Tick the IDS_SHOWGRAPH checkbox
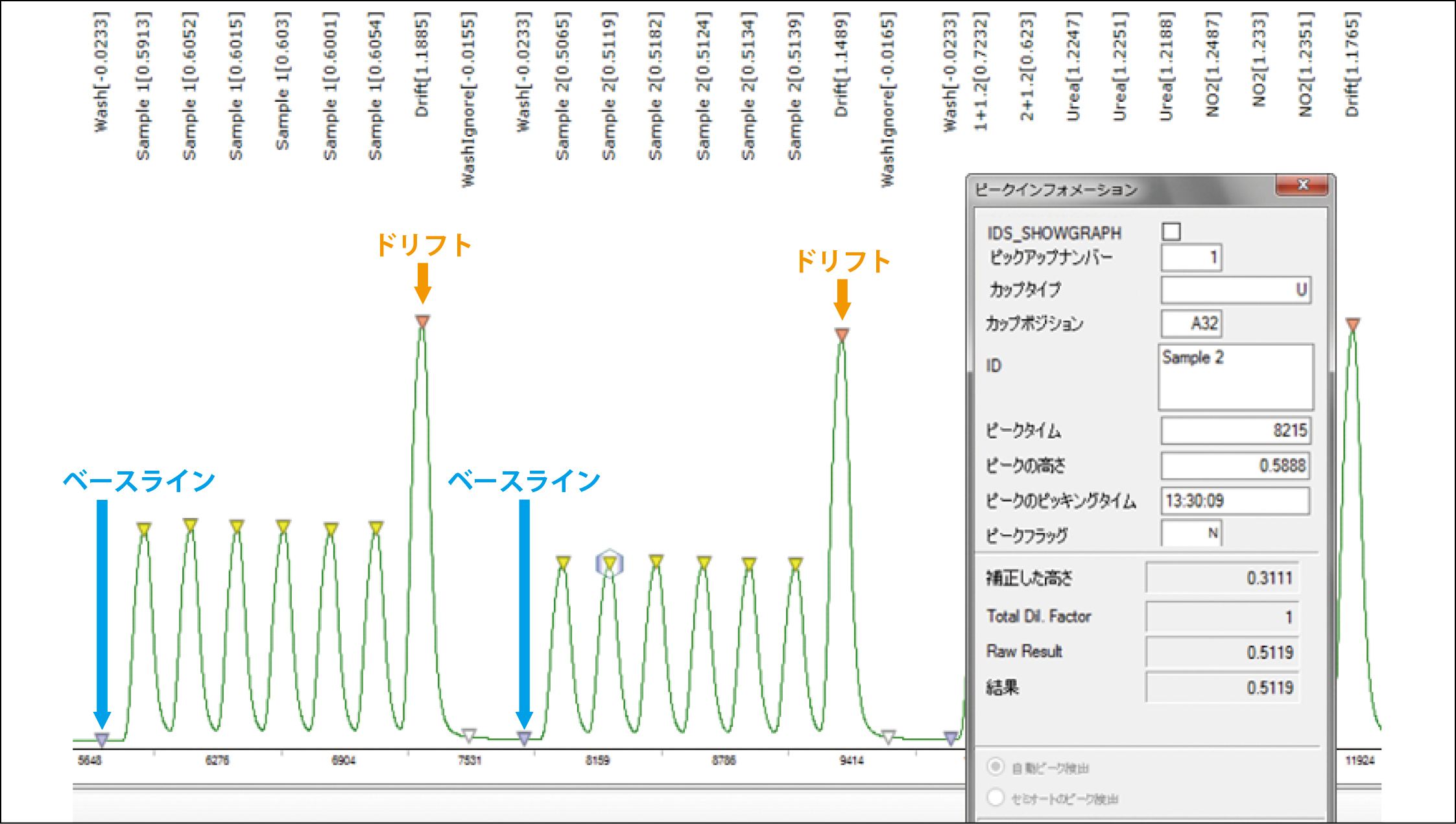Image resolution: width=1456 pixels, height=824 pixels. [1171, 231]
